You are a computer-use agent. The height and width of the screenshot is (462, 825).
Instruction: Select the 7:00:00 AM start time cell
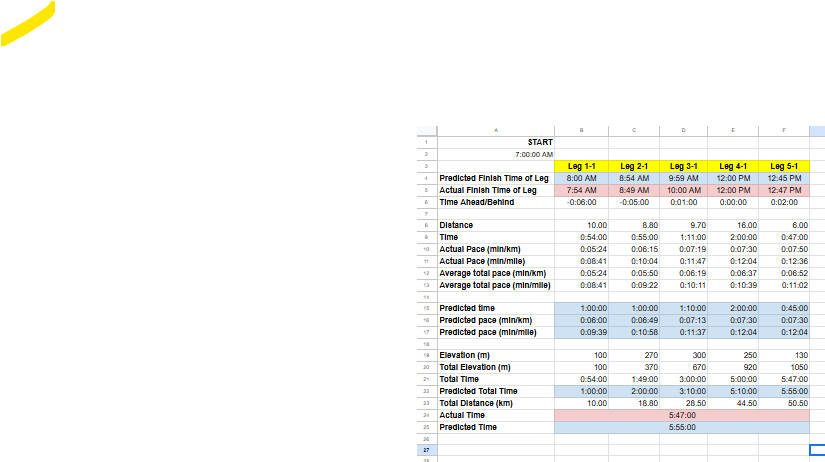tap(533, 154)
